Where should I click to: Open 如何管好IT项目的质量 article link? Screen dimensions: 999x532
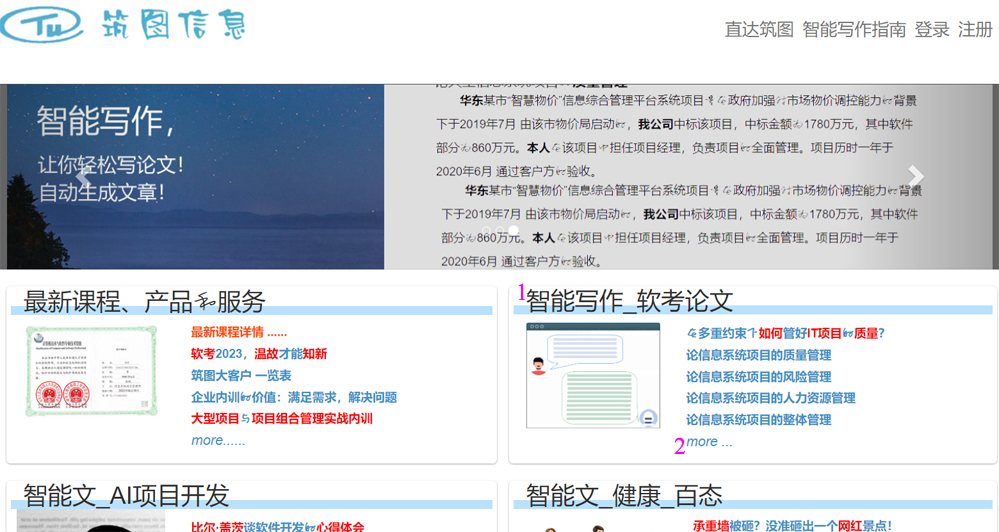786,333
